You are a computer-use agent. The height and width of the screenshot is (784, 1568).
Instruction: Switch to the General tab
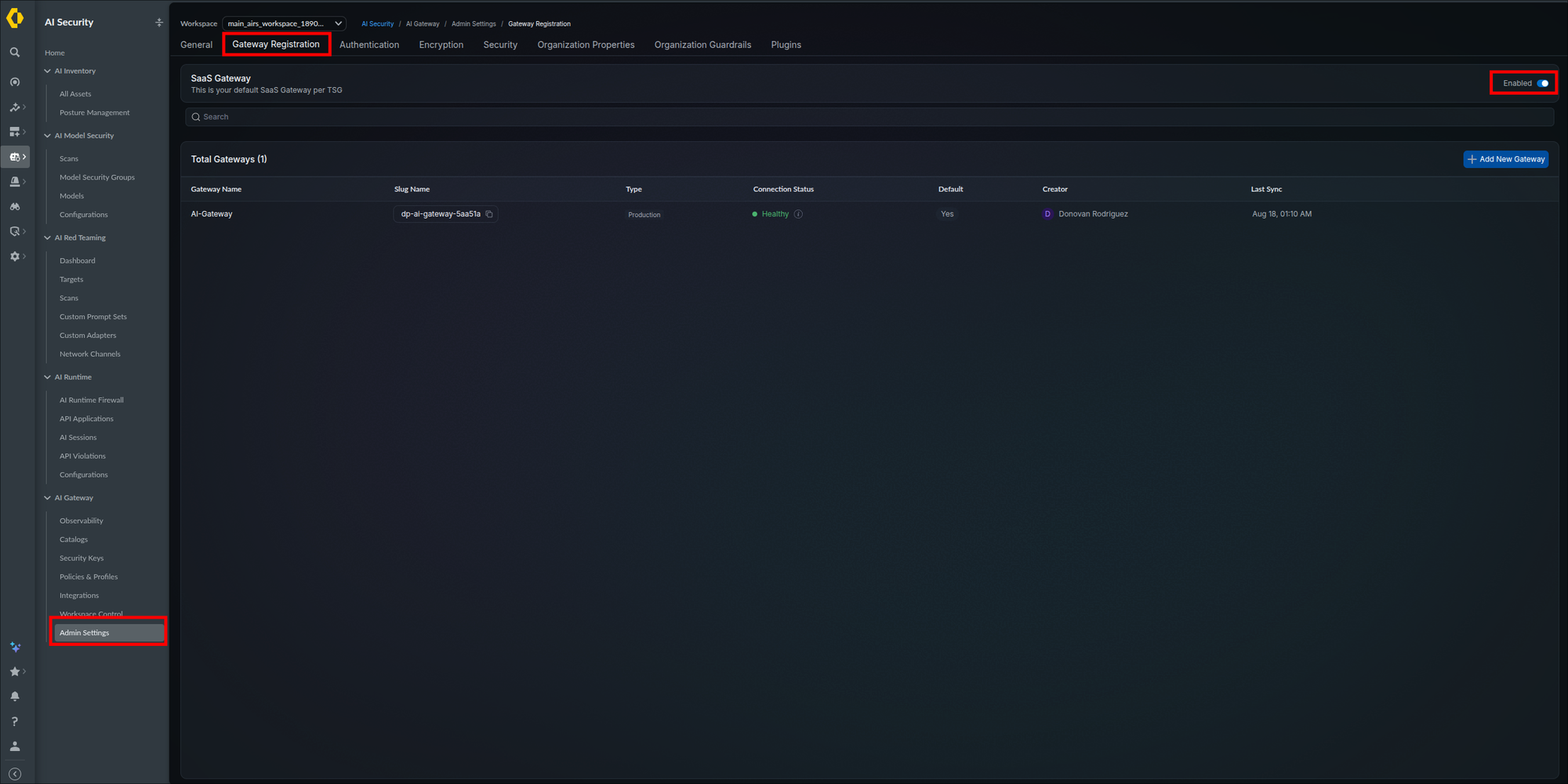(x=196, y=45)
